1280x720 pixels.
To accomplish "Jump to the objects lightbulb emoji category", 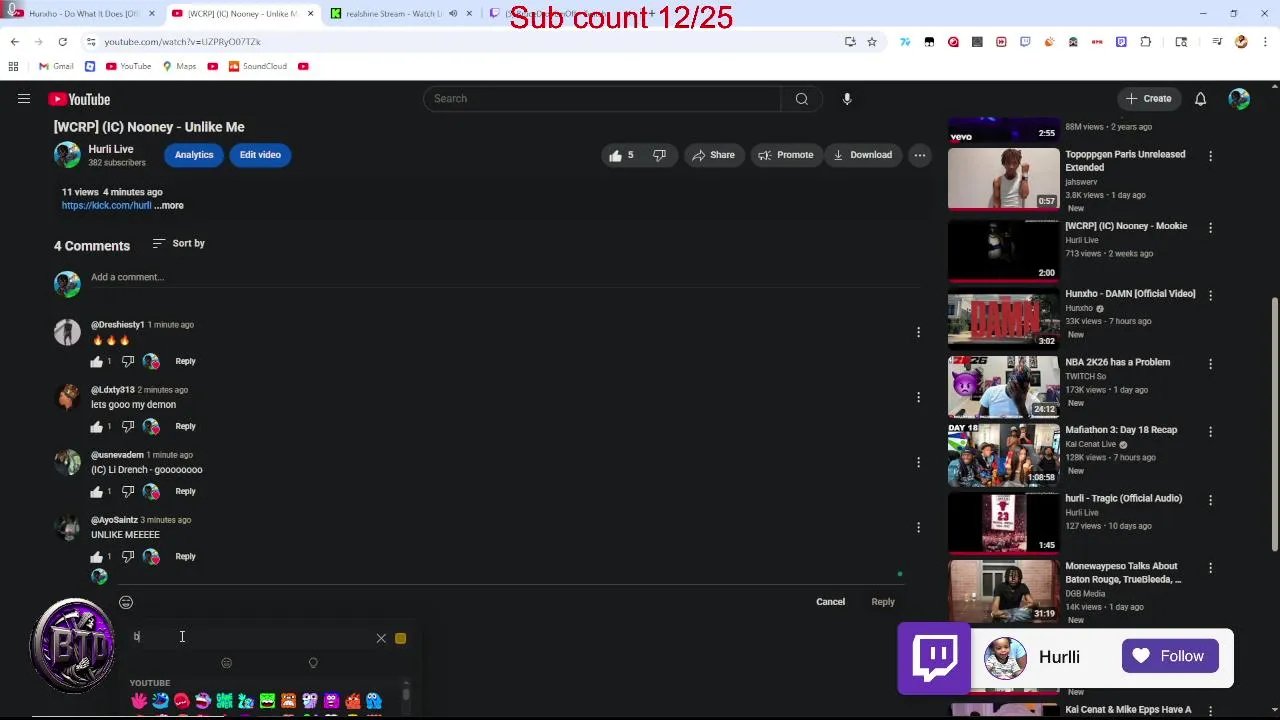I will tap(313, 663).
